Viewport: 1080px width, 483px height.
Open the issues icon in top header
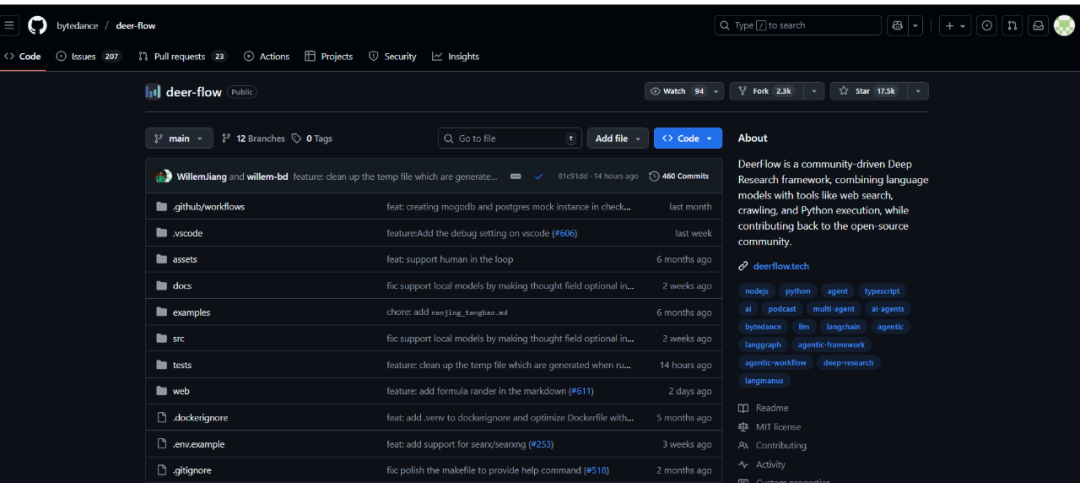(987, 25)
